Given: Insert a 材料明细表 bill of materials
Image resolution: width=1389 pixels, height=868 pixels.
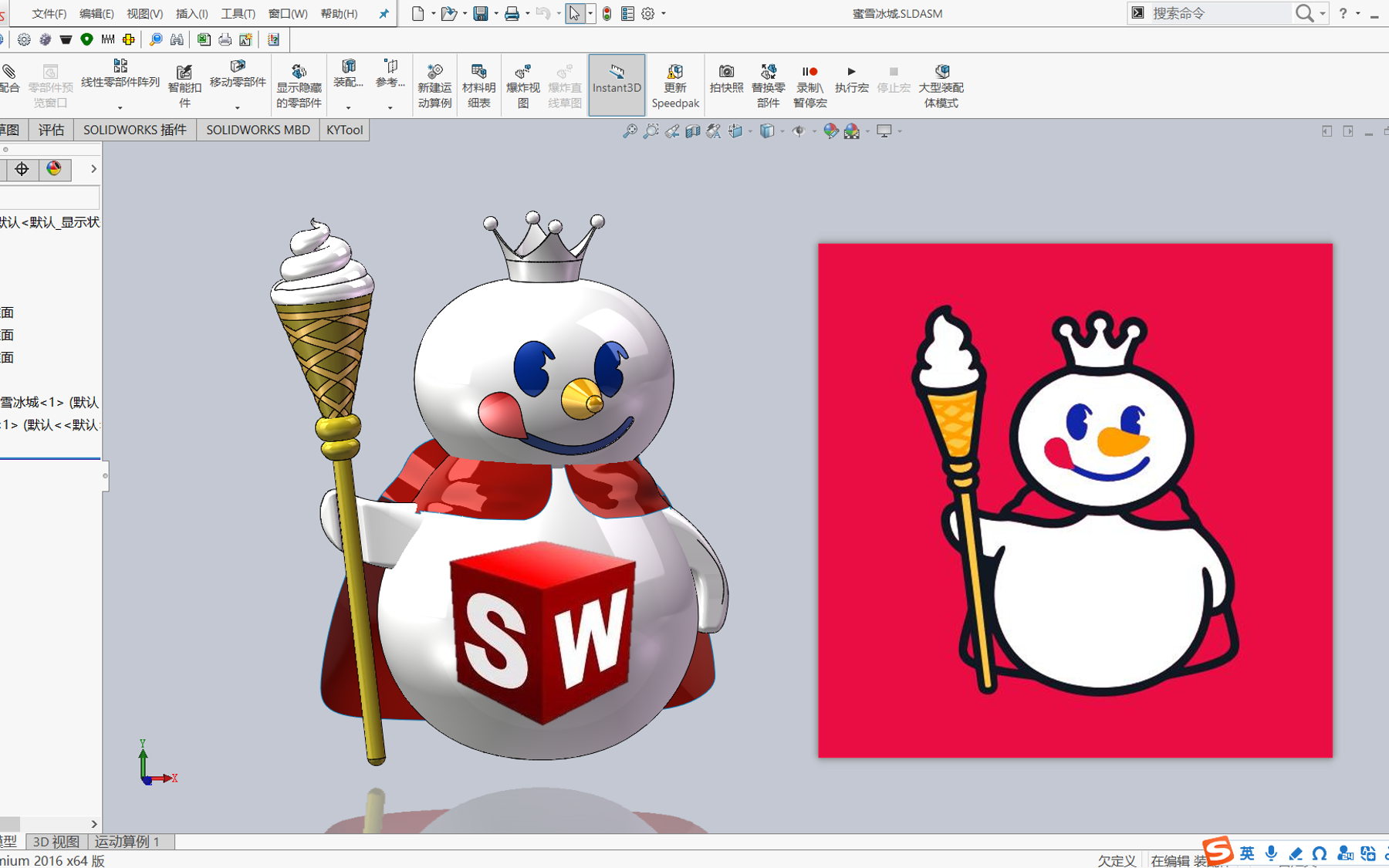Looking at the screenshot, I should [478, 85].
